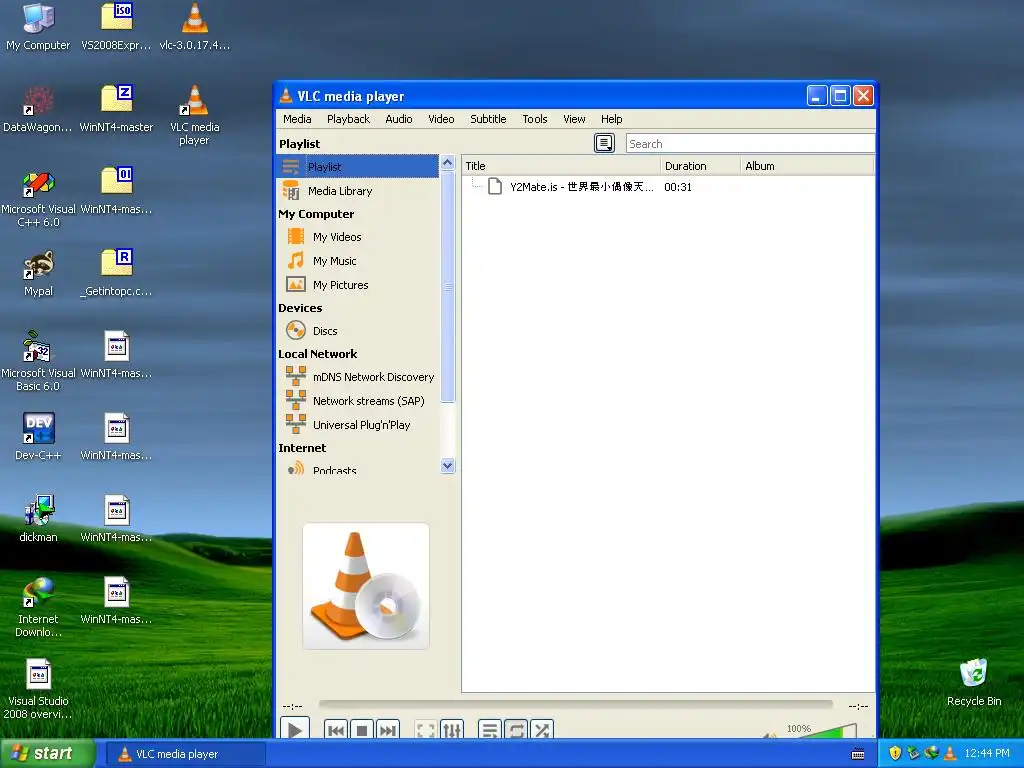Click the remaining time label
1024x768 pixels.
click(858, 706)
